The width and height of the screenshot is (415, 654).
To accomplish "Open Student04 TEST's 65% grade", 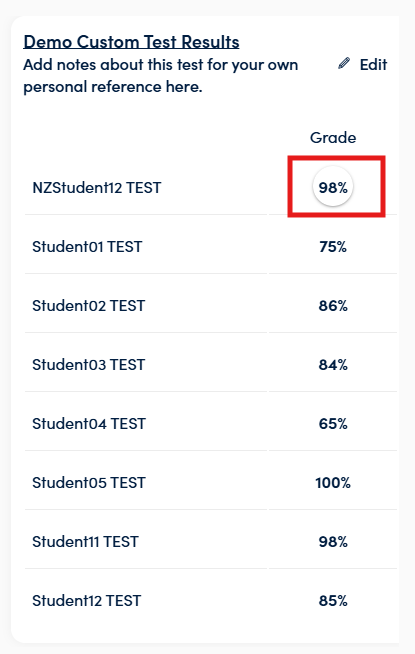I will 333,424.
